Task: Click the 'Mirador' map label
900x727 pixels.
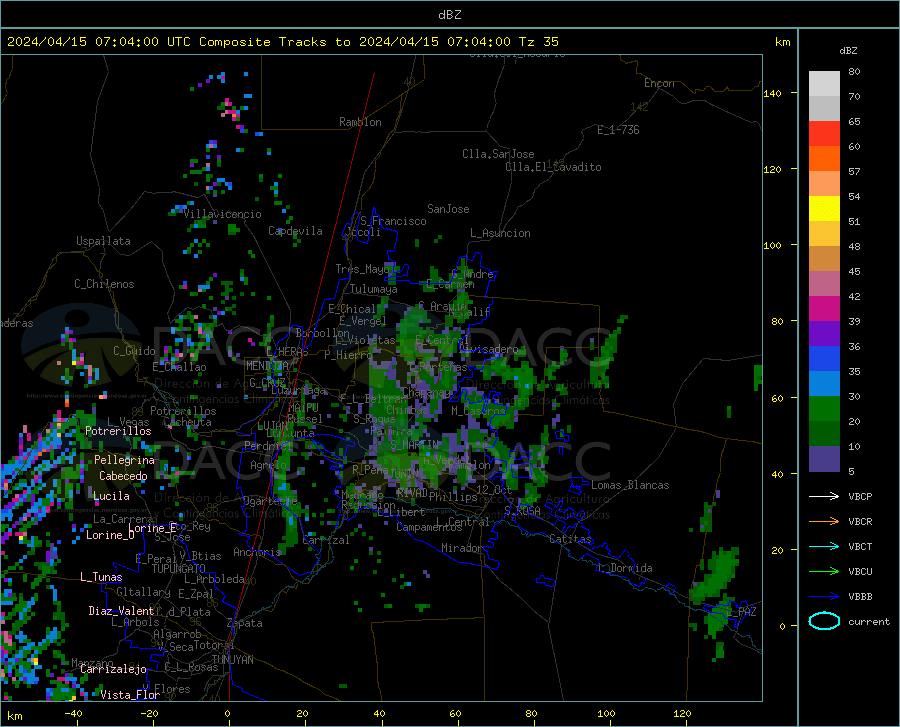Action: (x=461, y=548)
